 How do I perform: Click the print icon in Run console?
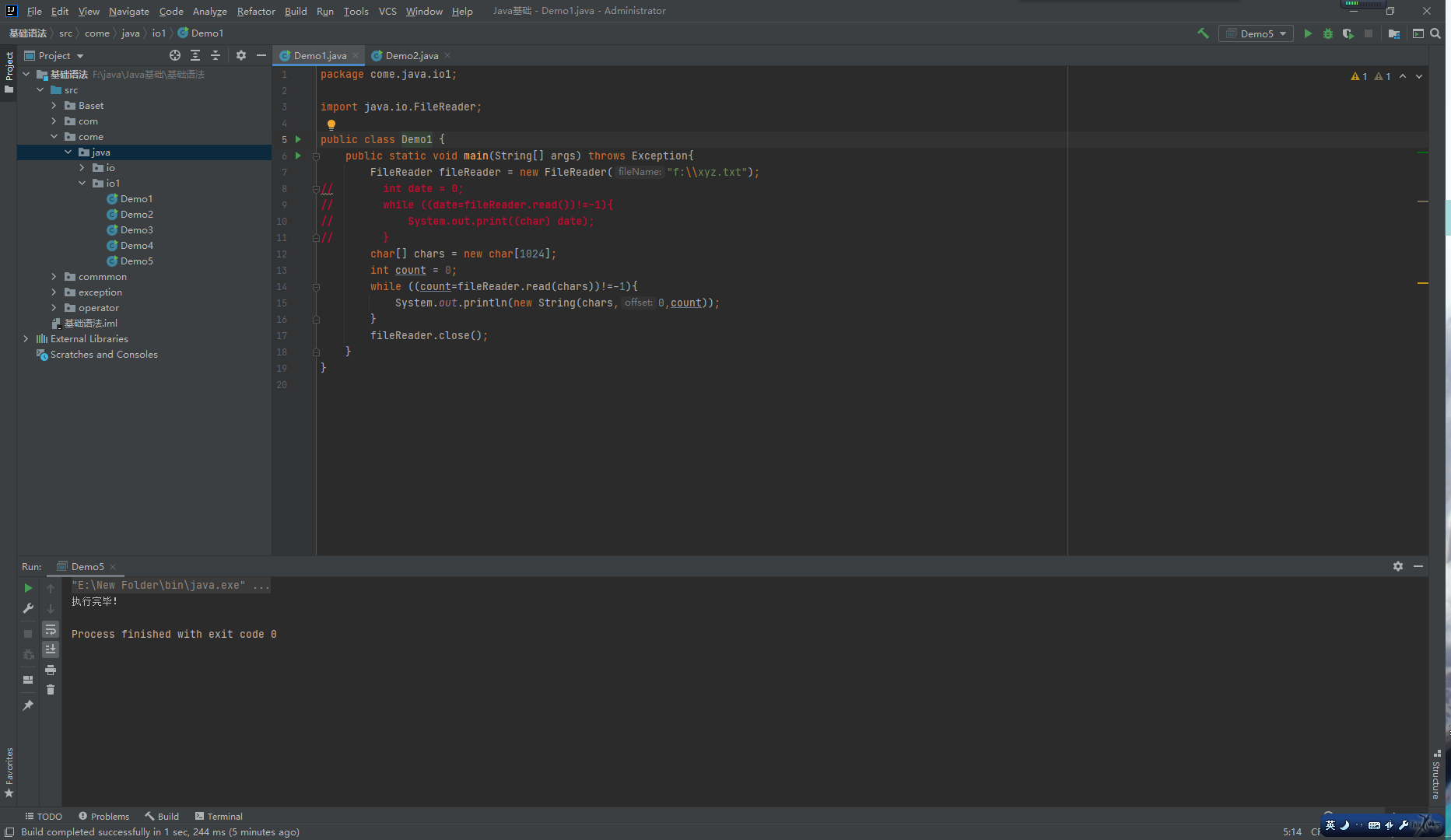pos(51,670)
